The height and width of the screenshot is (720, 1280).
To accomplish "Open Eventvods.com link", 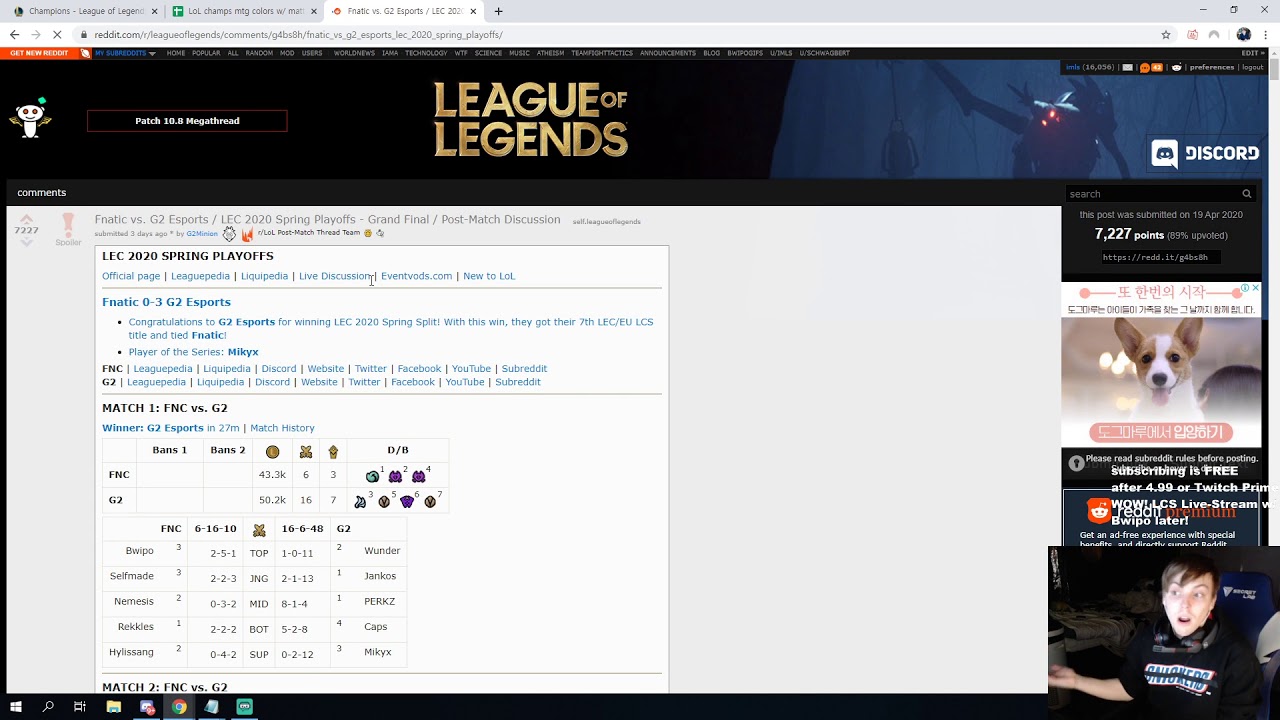I will pos(416,276).
